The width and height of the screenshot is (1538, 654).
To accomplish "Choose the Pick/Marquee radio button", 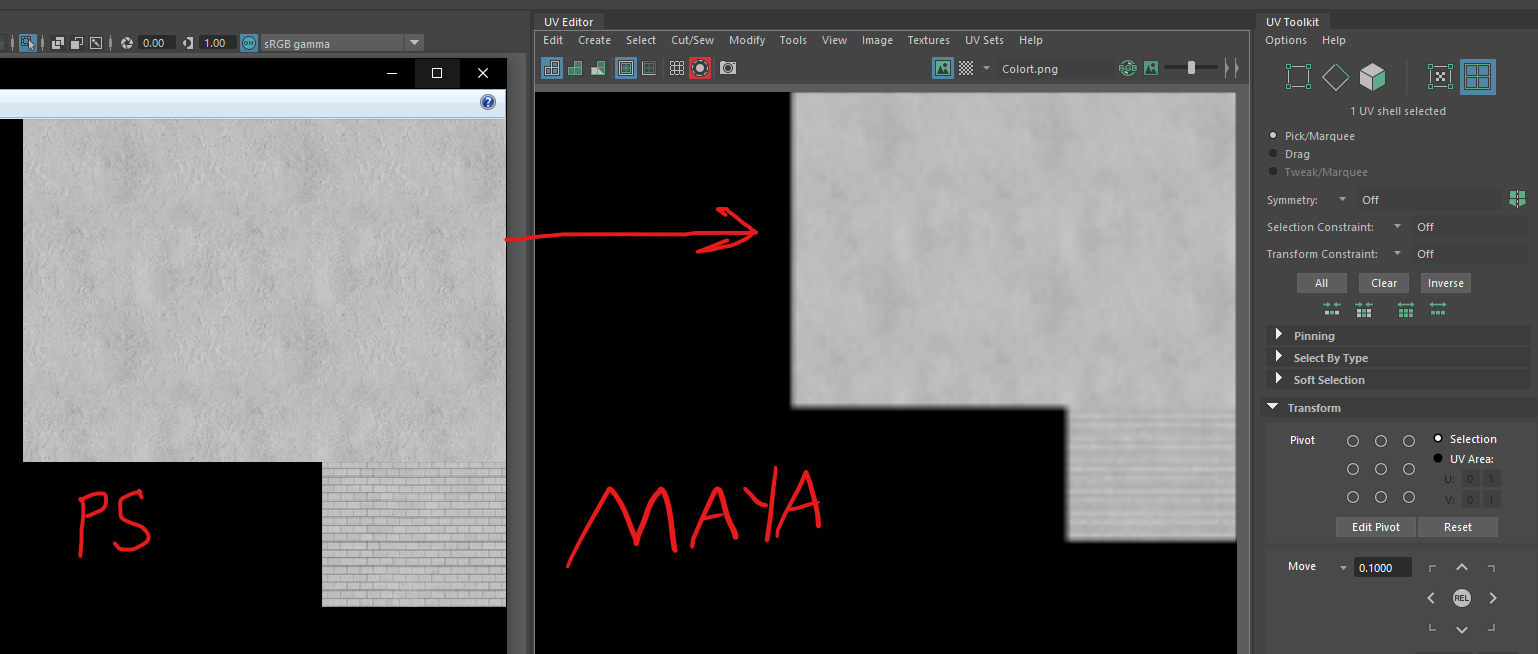I will click(1273, 135).
